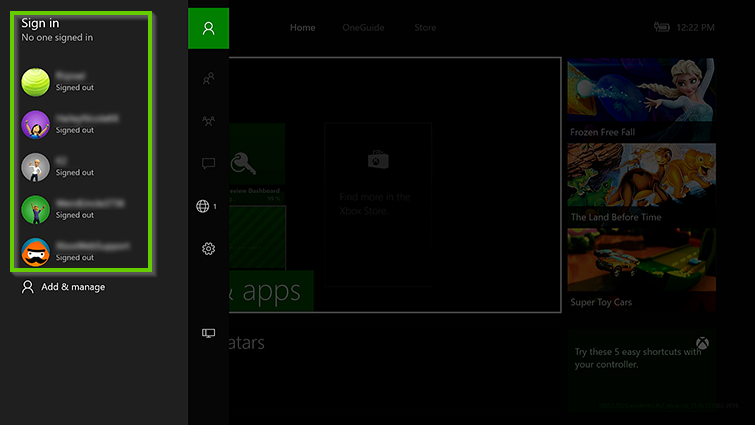Open the Notifications globe icon
The image size is (755, 425).
pos(203,206)
